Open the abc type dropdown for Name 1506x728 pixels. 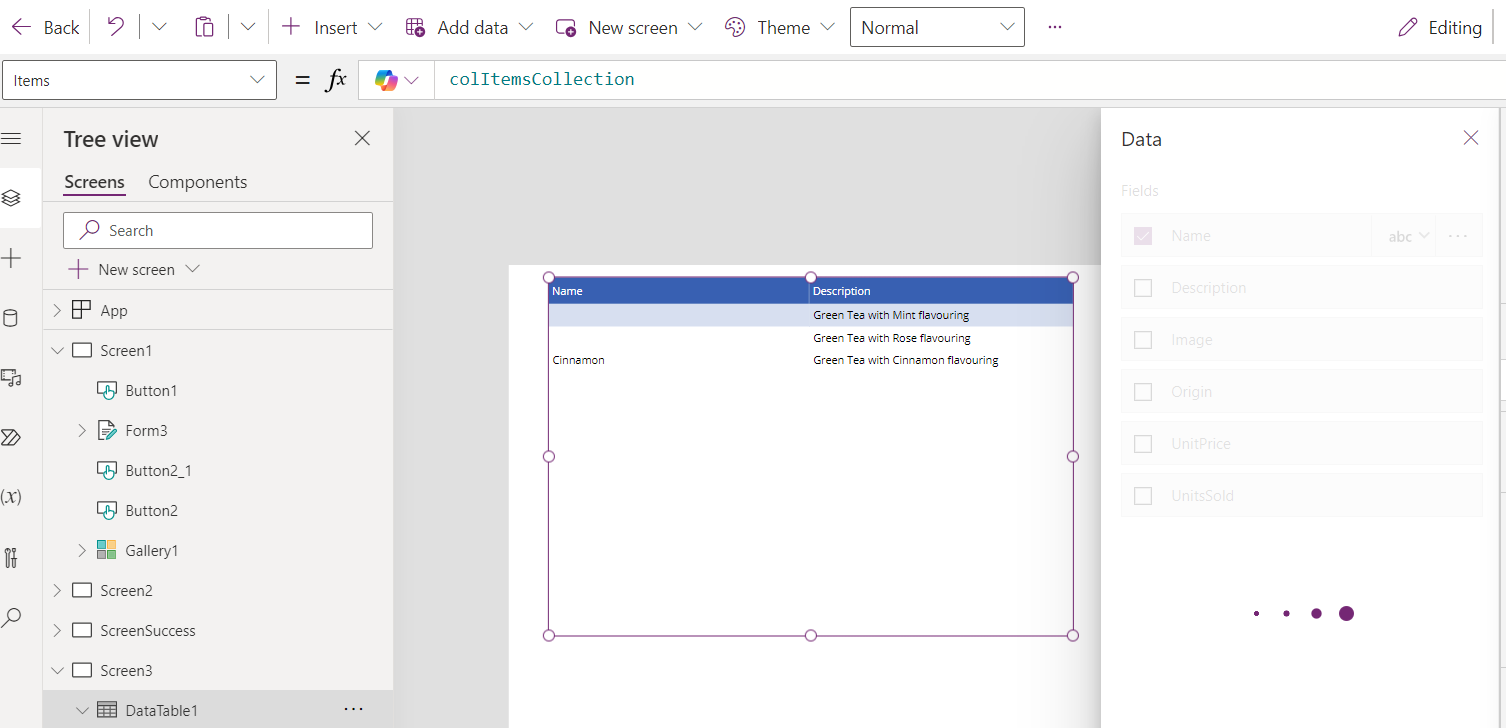tap(1409, 236)
